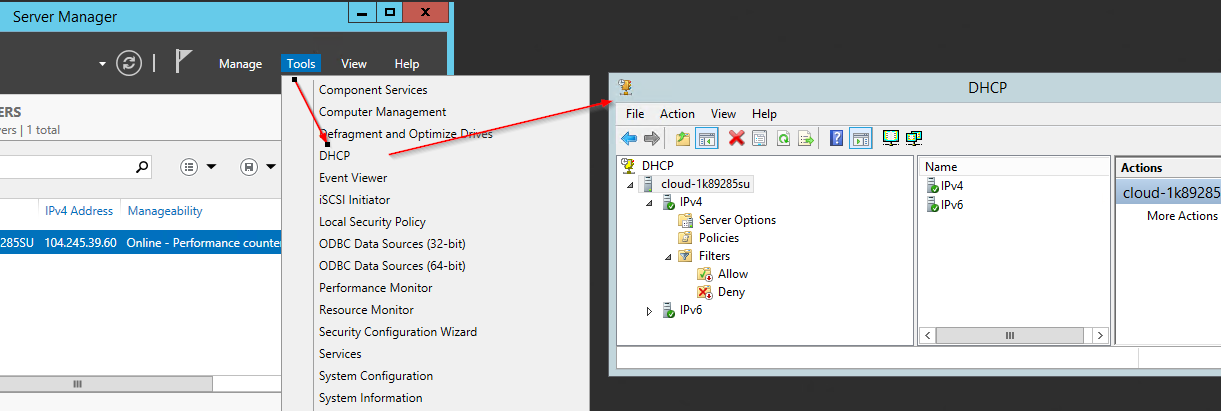Select Policies in the DHCP tree
Image resolution: width=1221 pixels, height=411 pixels.
click(x=719, y=238)
